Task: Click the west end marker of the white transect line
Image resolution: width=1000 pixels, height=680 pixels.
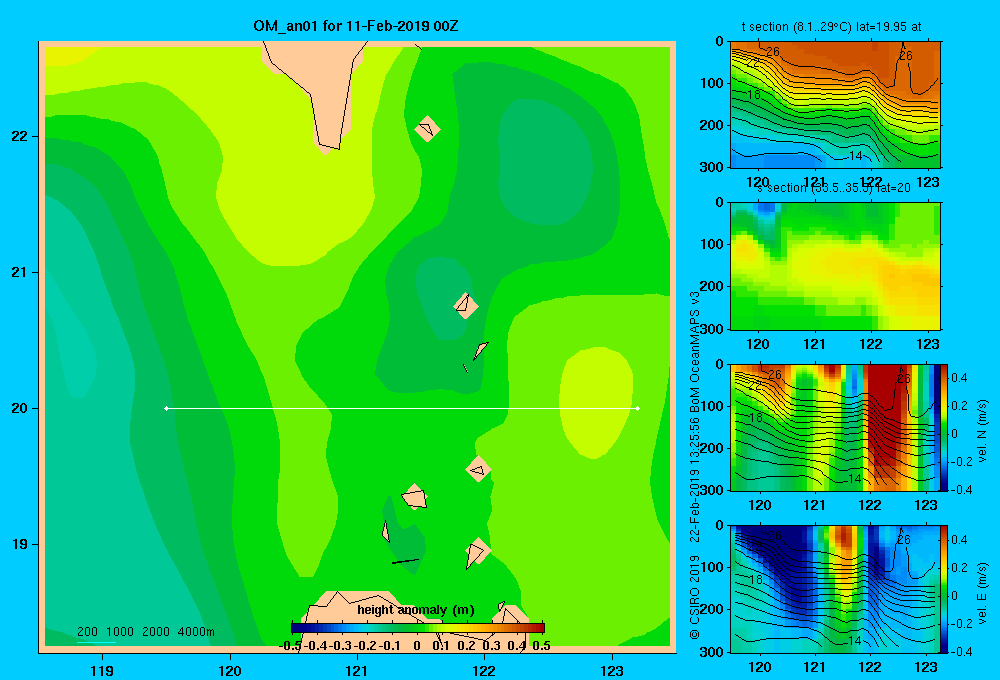Action: coord(166,408)
